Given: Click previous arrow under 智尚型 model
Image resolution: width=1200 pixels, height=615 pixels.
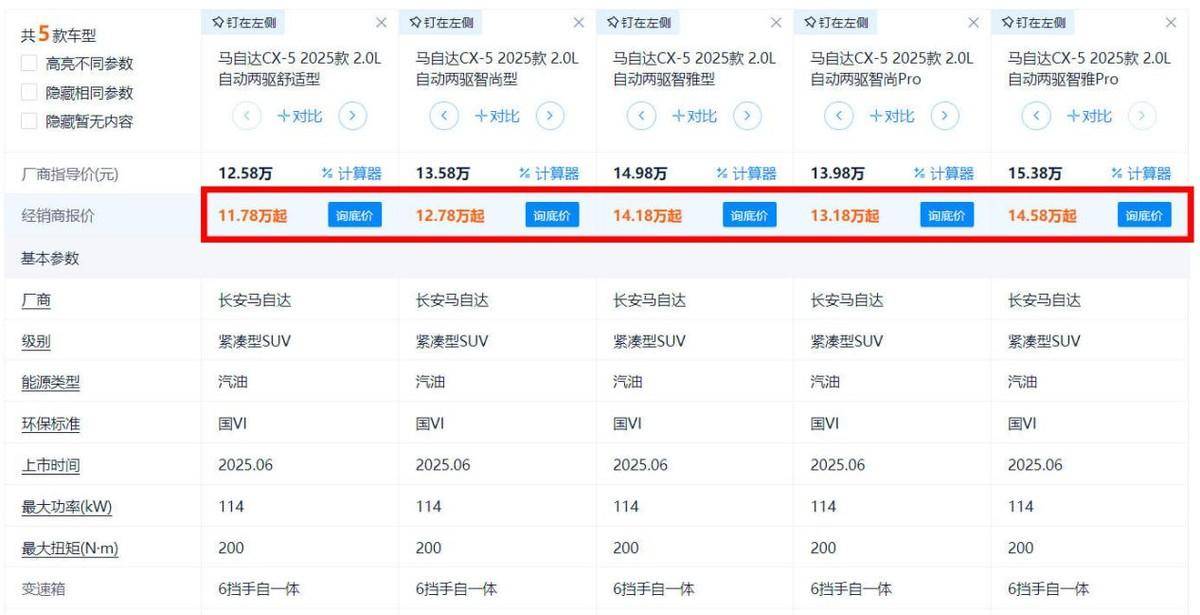Looking at the screenshot, I should click(x=443, y=116).
